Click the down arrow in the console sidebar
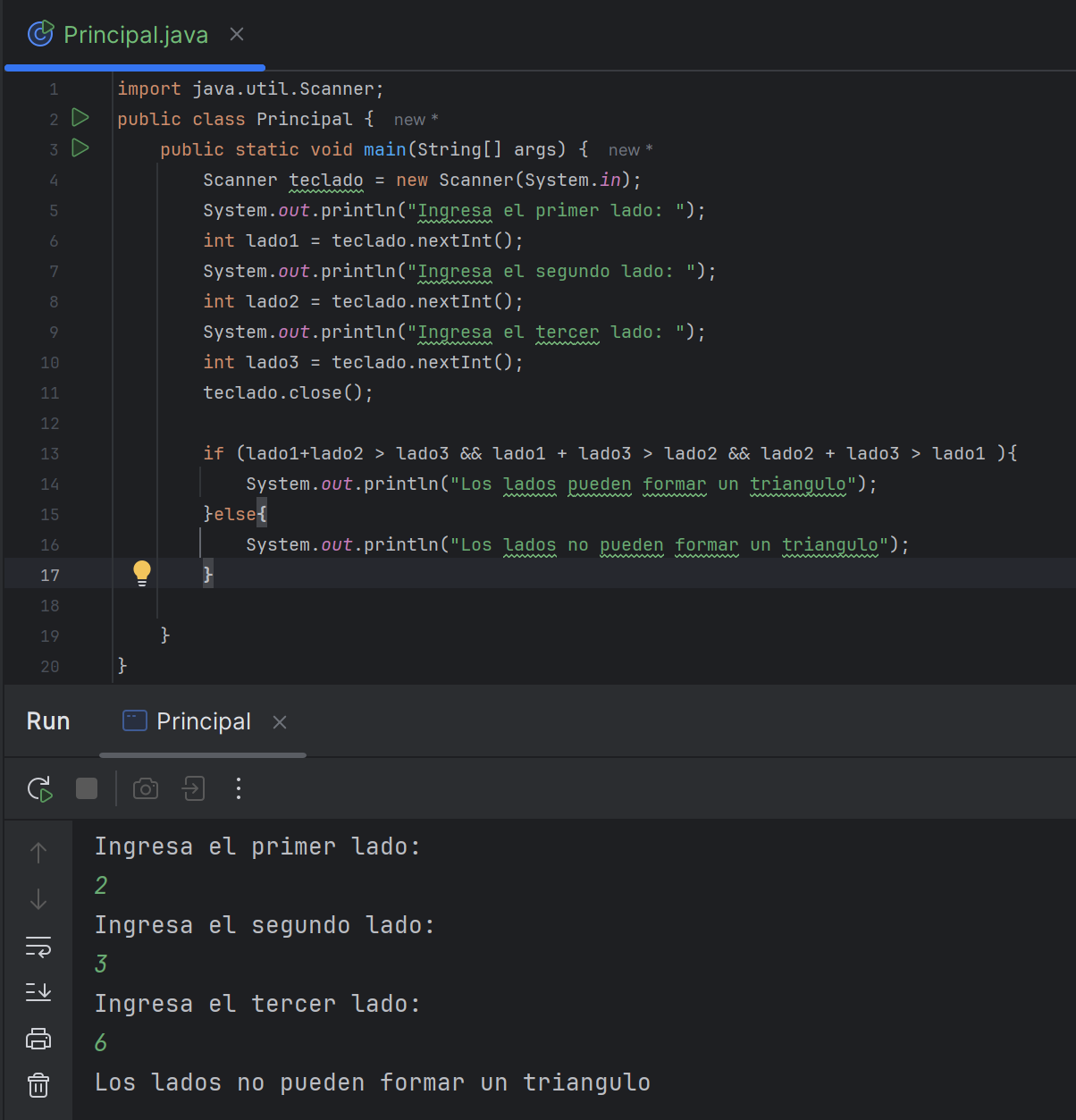1076x1120 pixels. coord(38,899)
